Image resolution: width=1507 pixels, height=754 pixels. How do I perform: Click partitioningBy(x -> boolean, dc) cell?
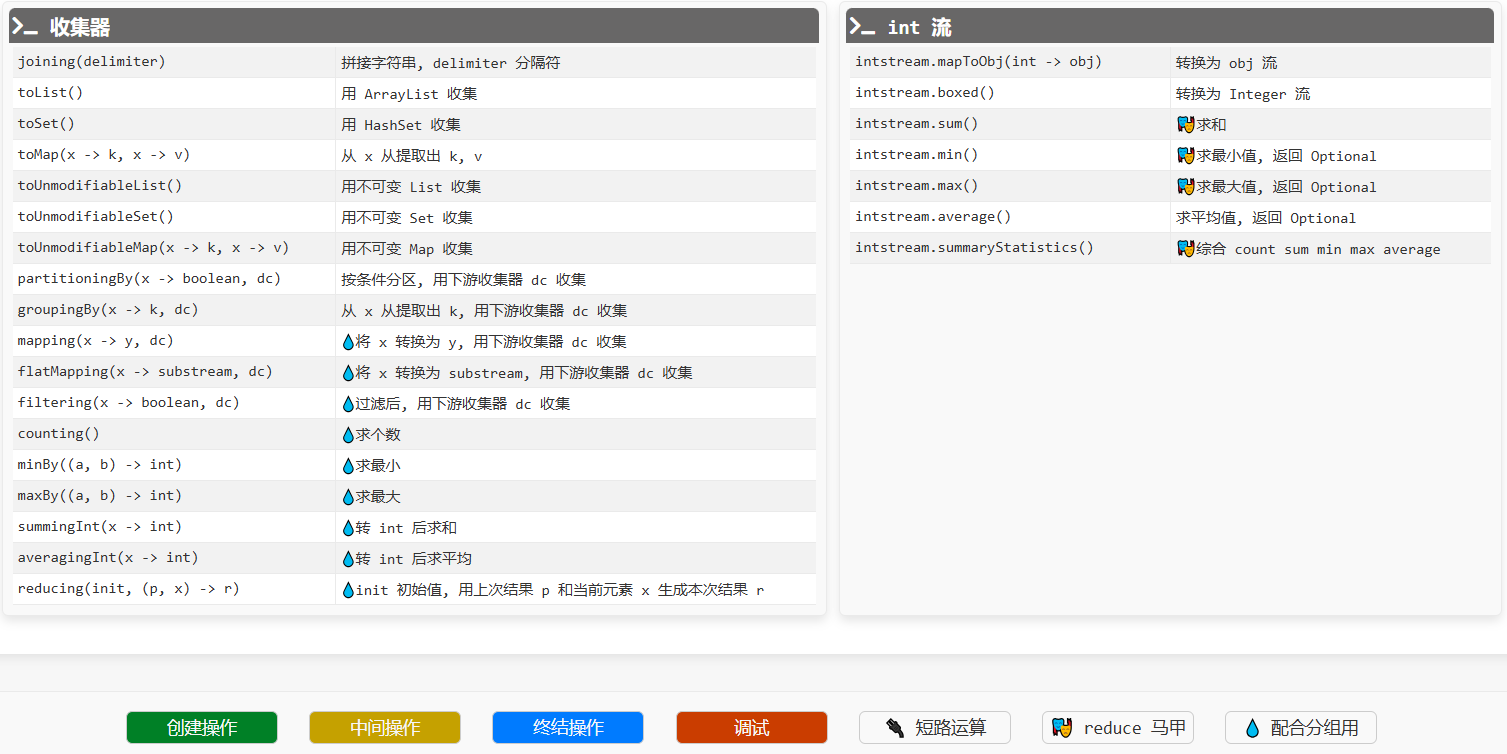pos(174,279)
